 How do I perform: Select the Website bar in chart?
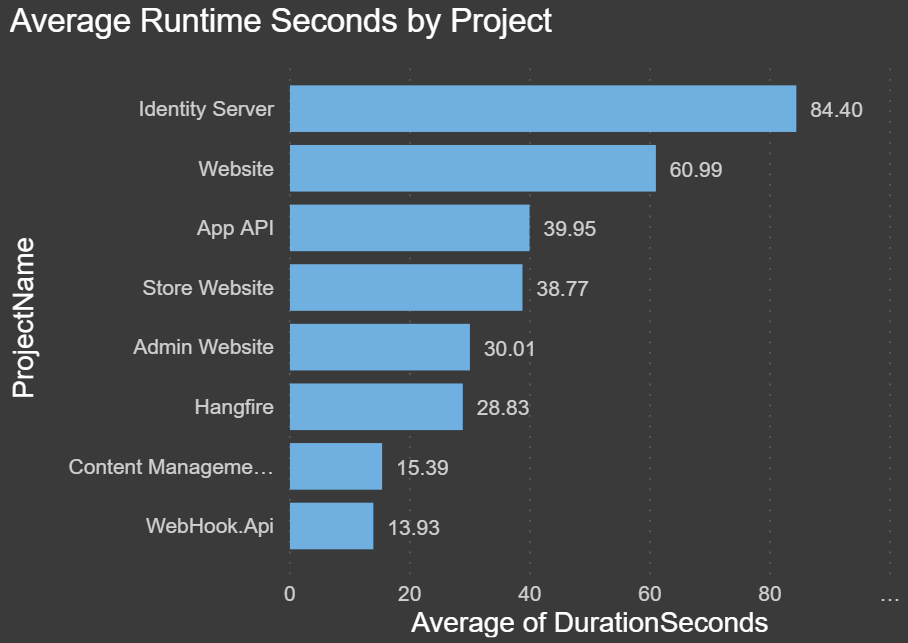472,168
